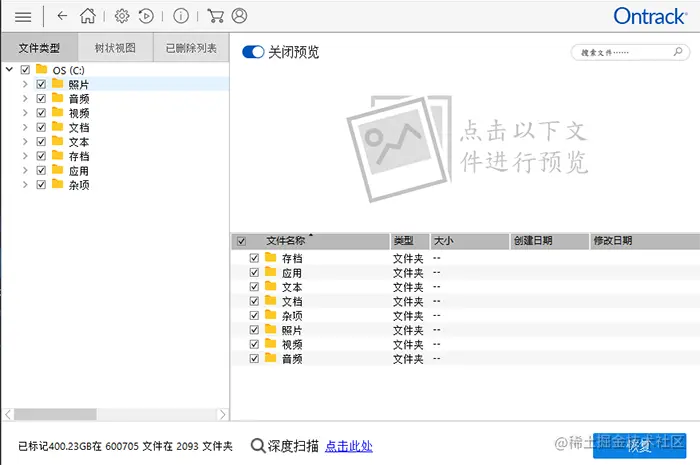This screenshot has width=700, height=465.
Task: Expand the 照片 tree node
Action: tap(25, 84)
